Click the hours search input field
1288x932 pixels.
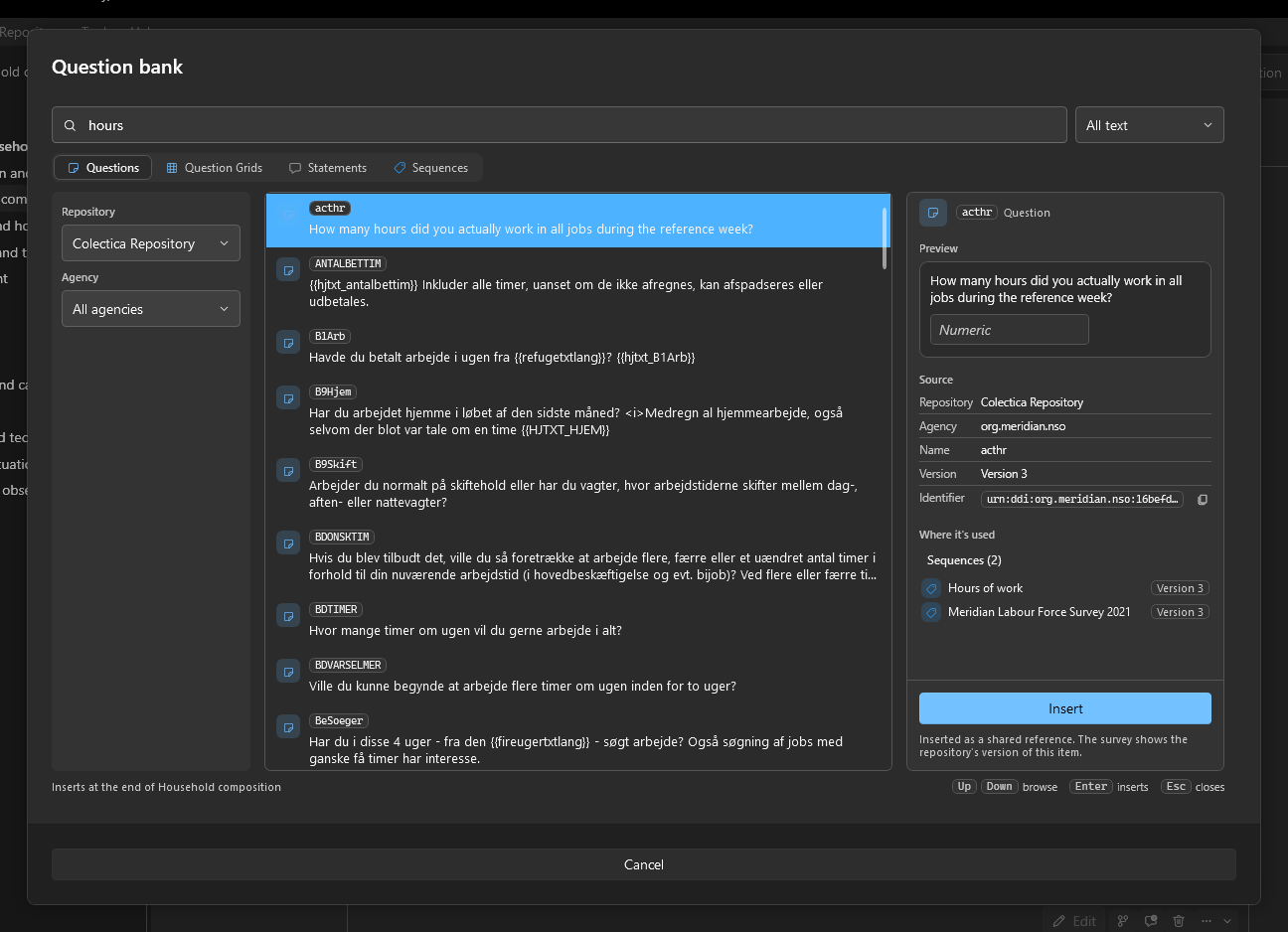click(560, 125)
